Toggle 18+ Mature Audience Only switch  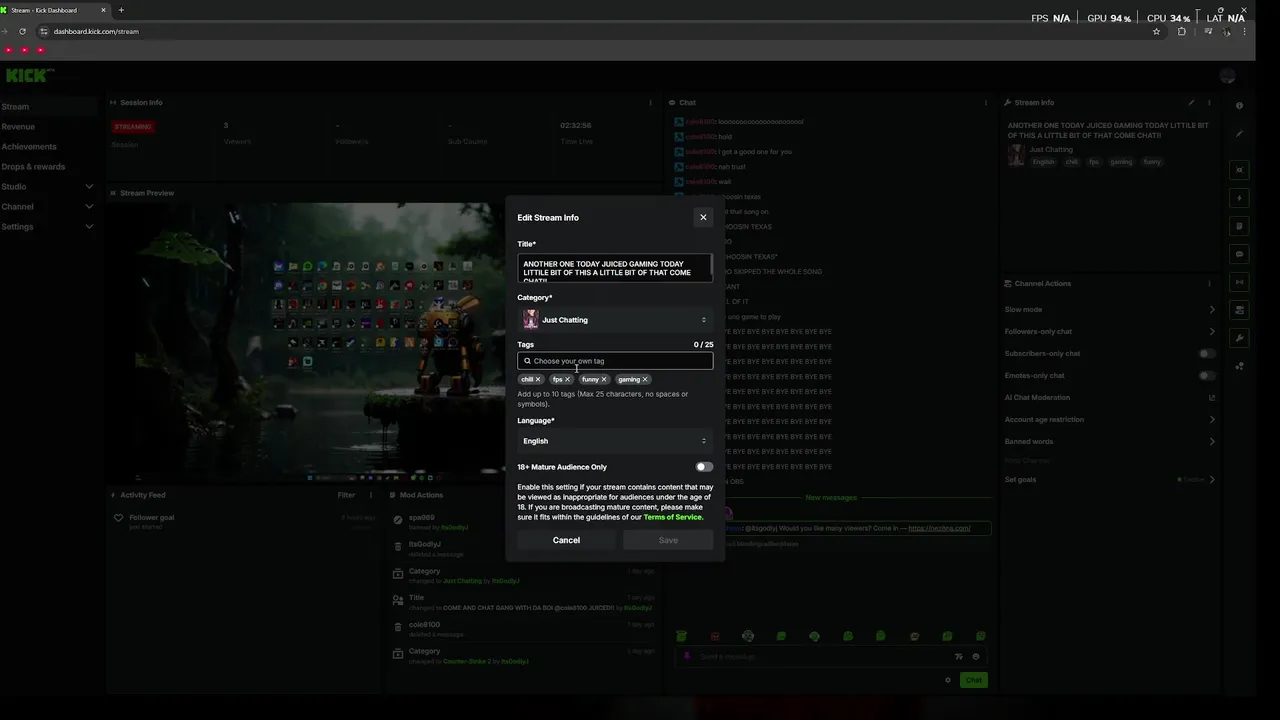704,467
